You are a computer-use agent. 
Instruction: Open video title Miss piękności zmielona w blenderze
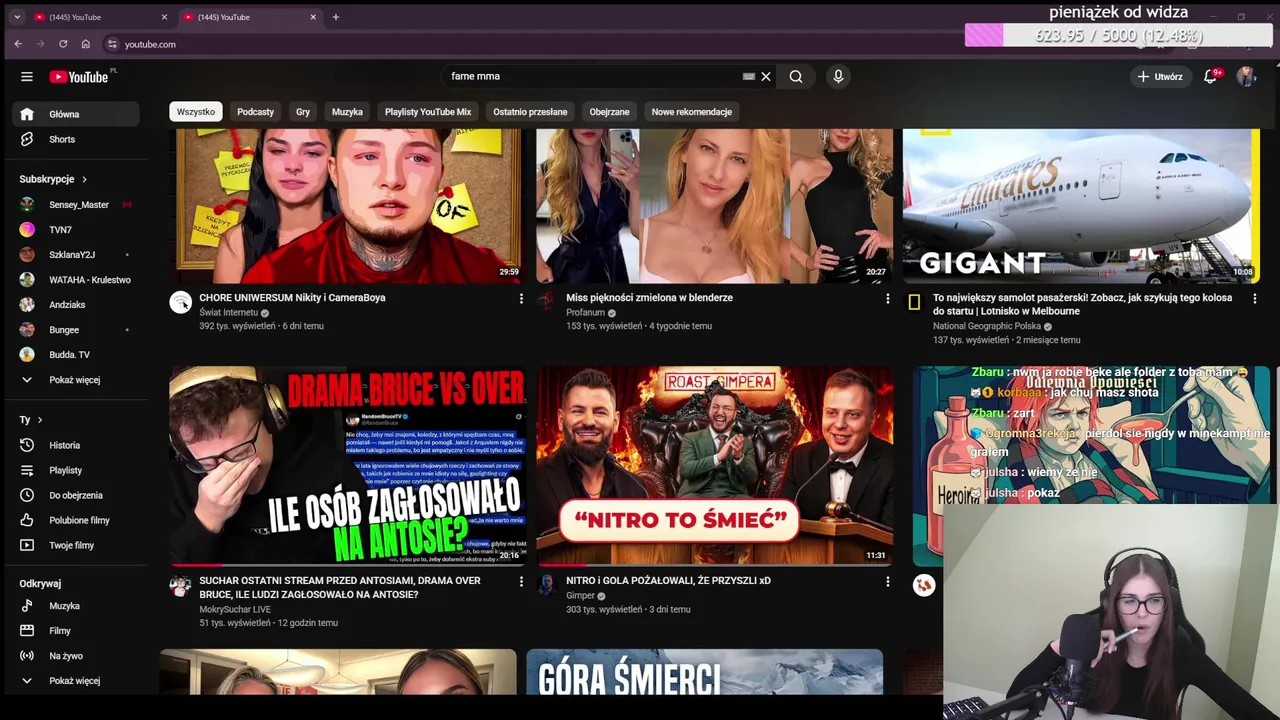coord(649,298)
